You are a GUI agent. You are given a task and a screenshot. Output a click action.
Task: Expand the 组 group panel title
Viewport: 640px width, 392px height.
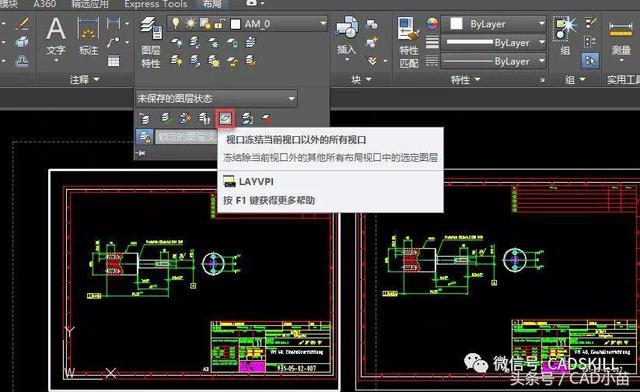pyautogui.click(x=575, y=80)
